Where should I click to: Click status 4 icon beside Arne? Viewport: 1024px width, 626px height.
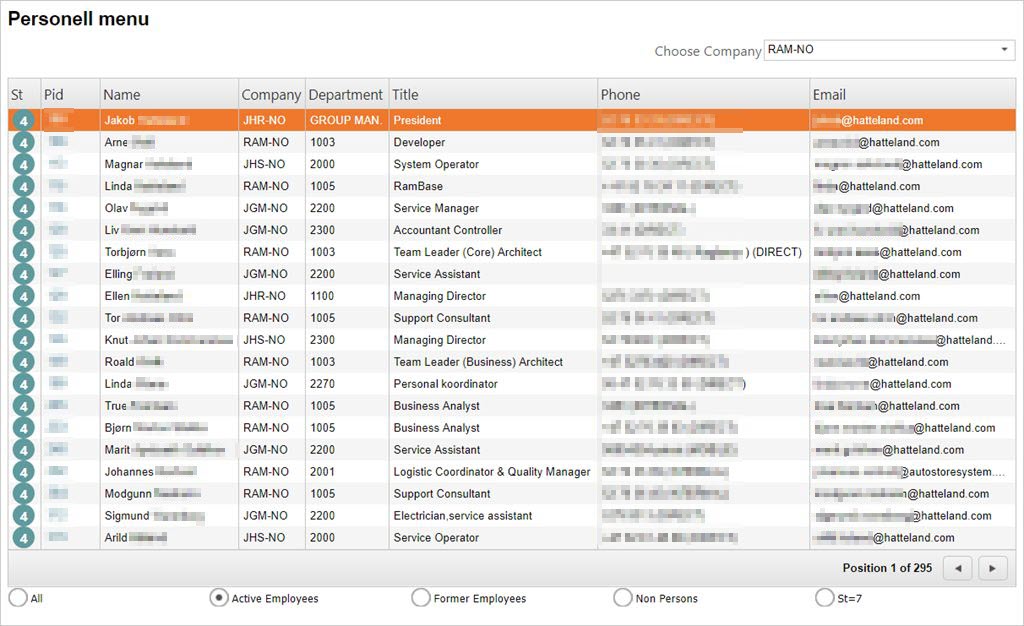point(24,143)
